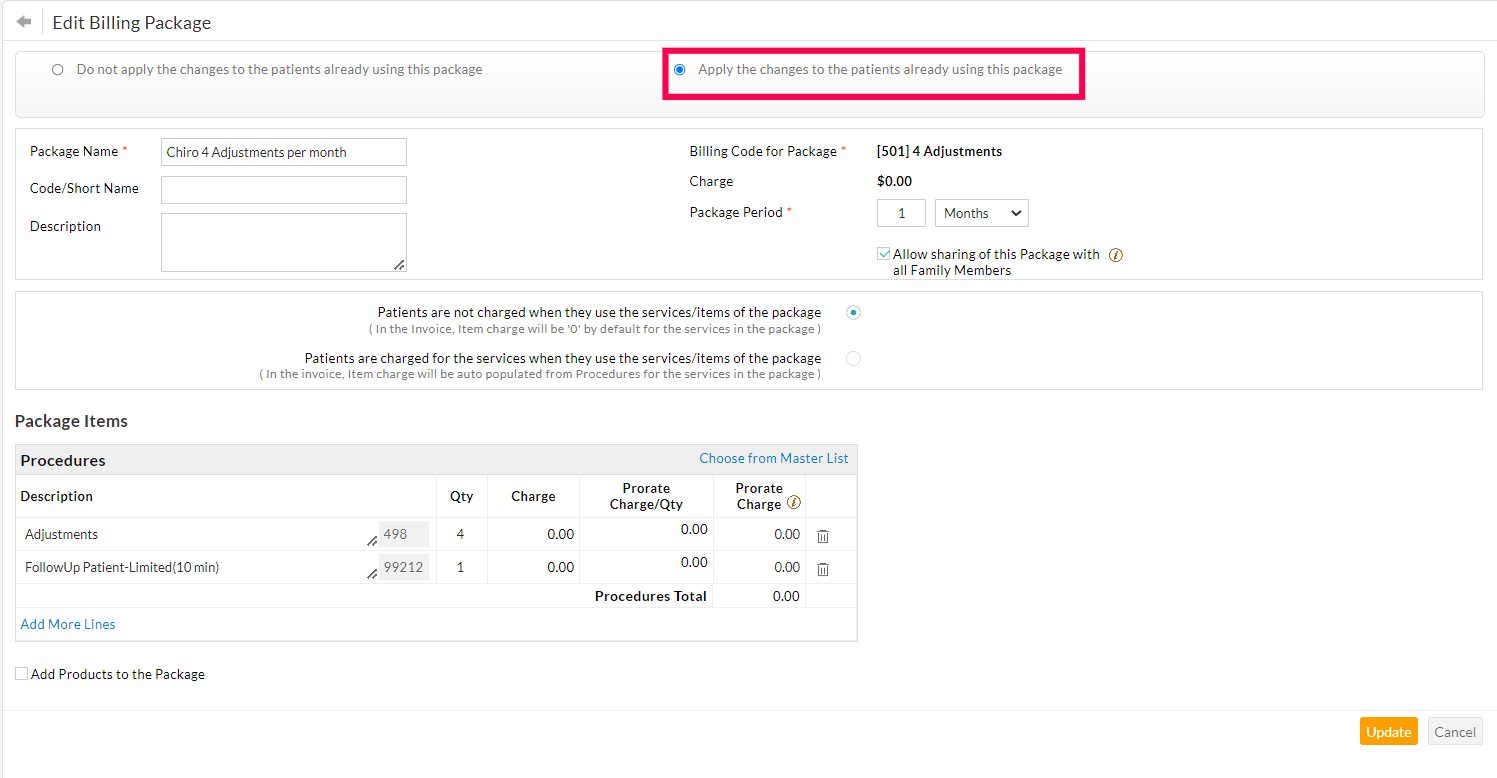Select Apply changes to patients using this package

680,69
